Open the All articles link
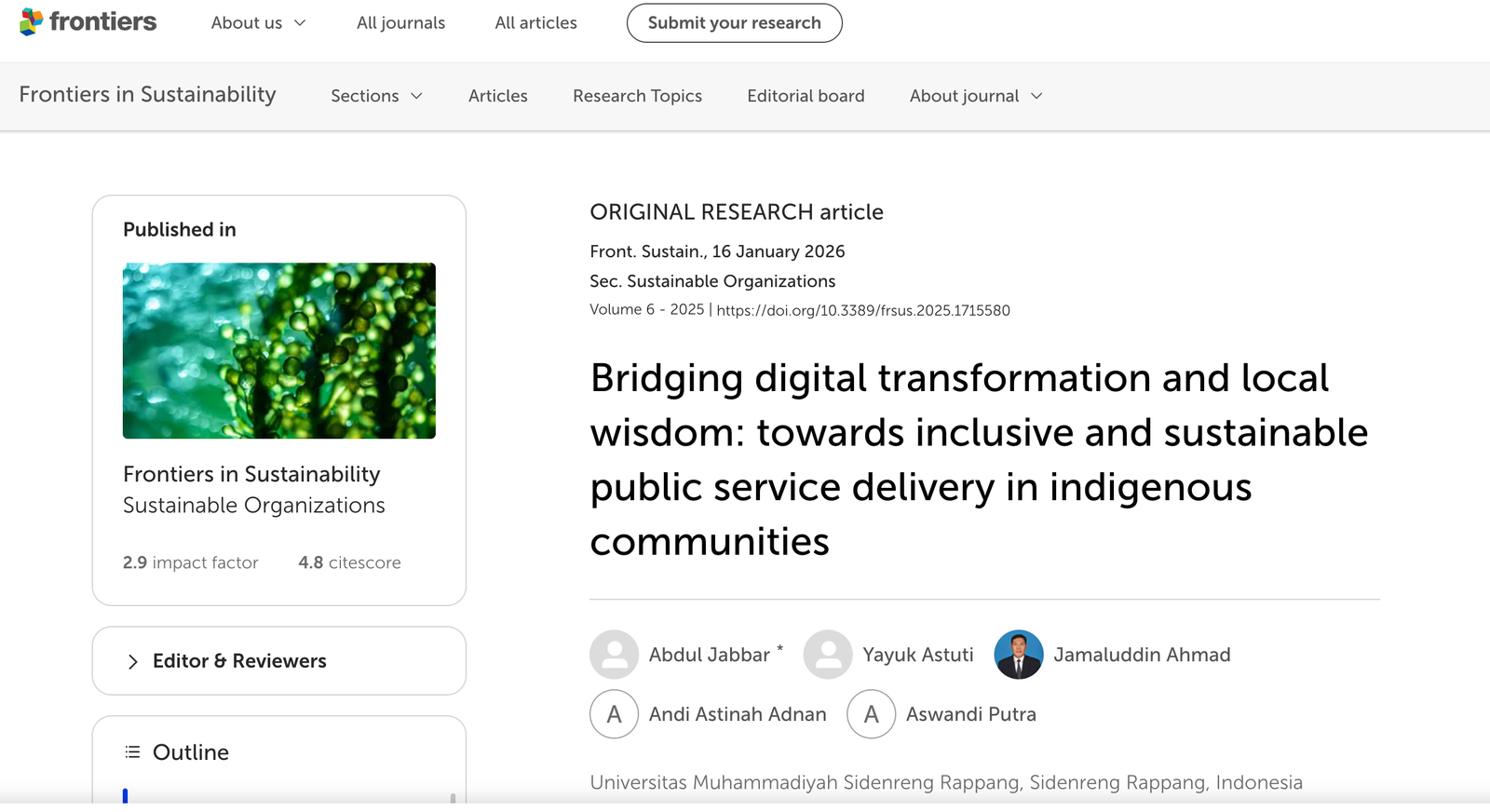Screen dimensions: 1490x812 [535, 23]
